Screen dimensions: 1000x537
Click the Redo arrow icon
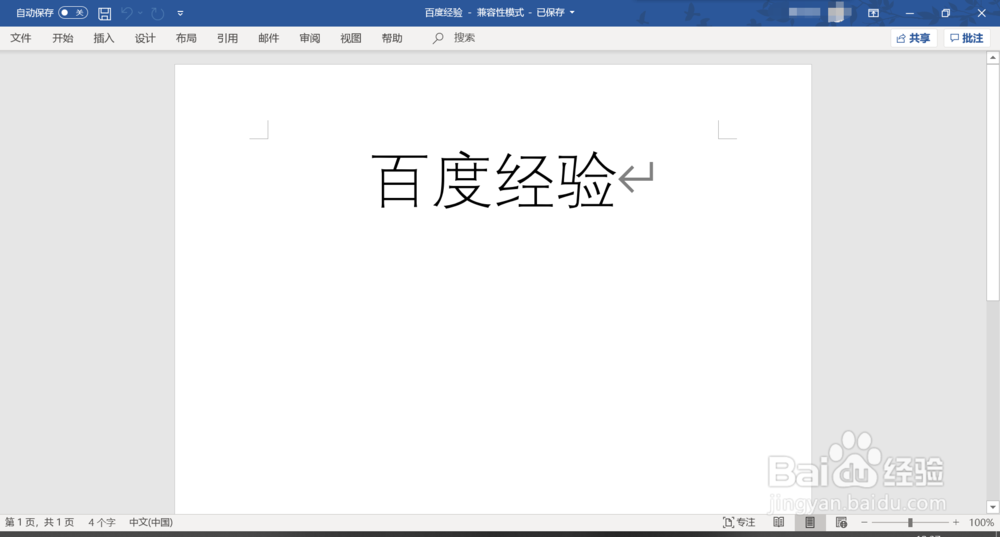coord(158,13)
